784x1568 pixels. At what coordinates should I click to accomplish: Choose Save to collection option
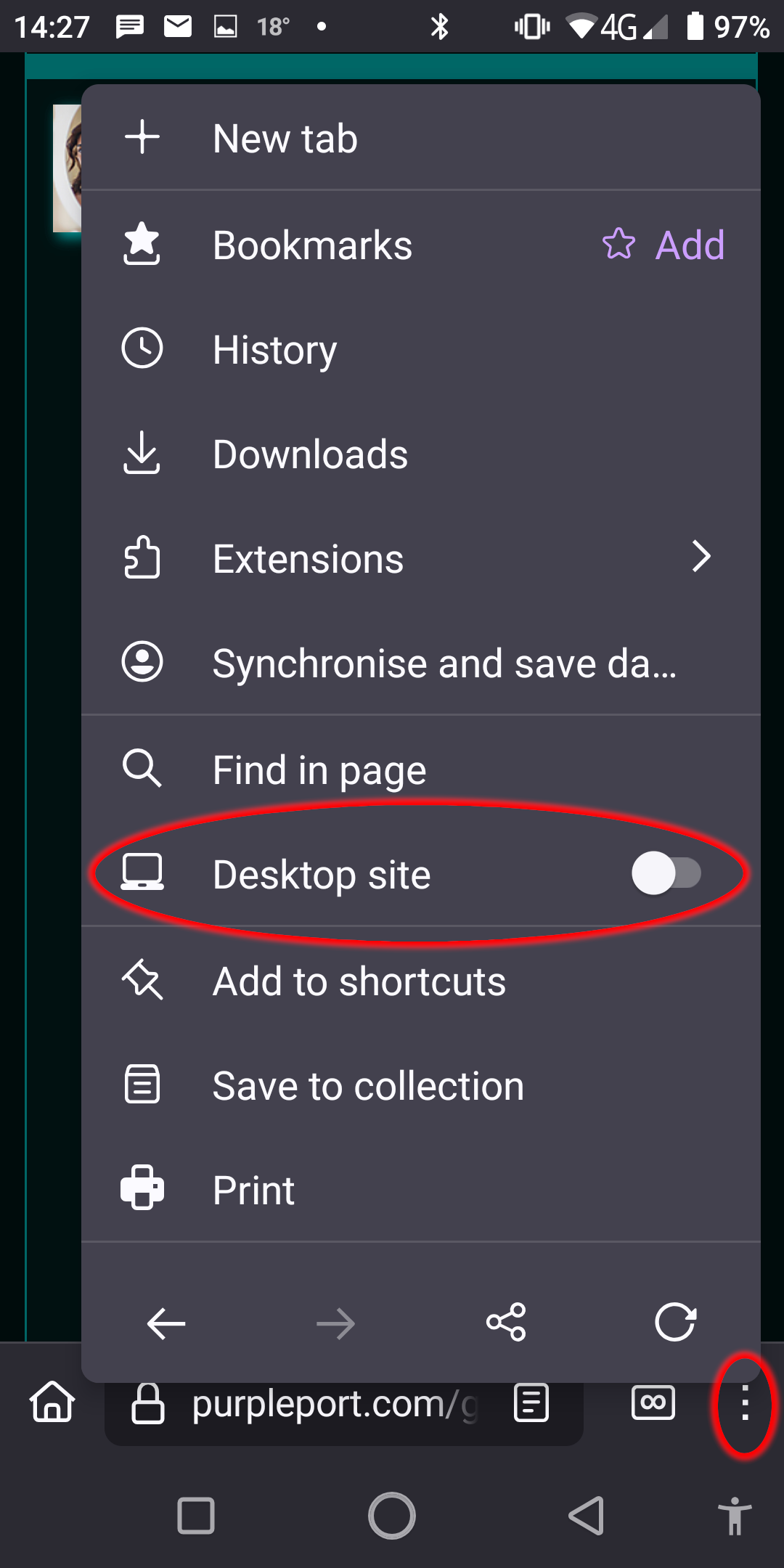point(421,1085)
